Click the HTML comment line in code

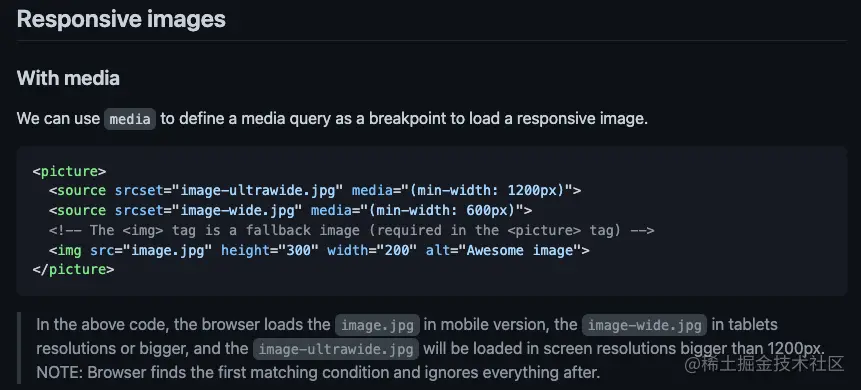[351, 230]
